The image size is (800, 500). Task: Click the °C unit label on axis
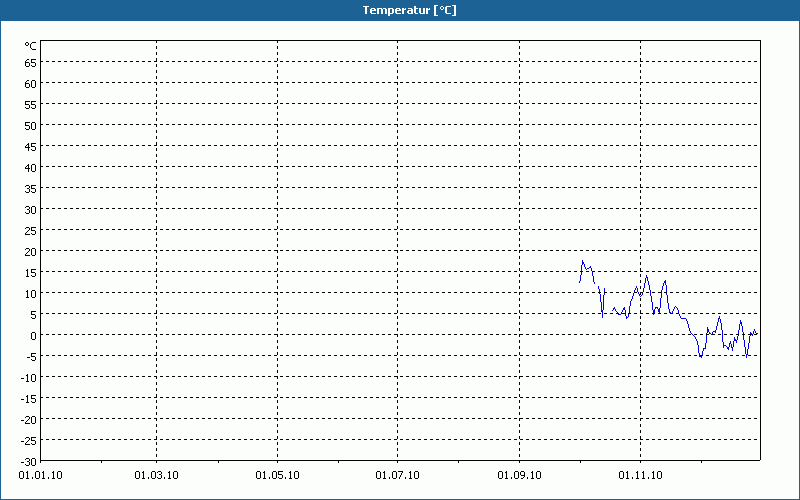coord(31,46)
